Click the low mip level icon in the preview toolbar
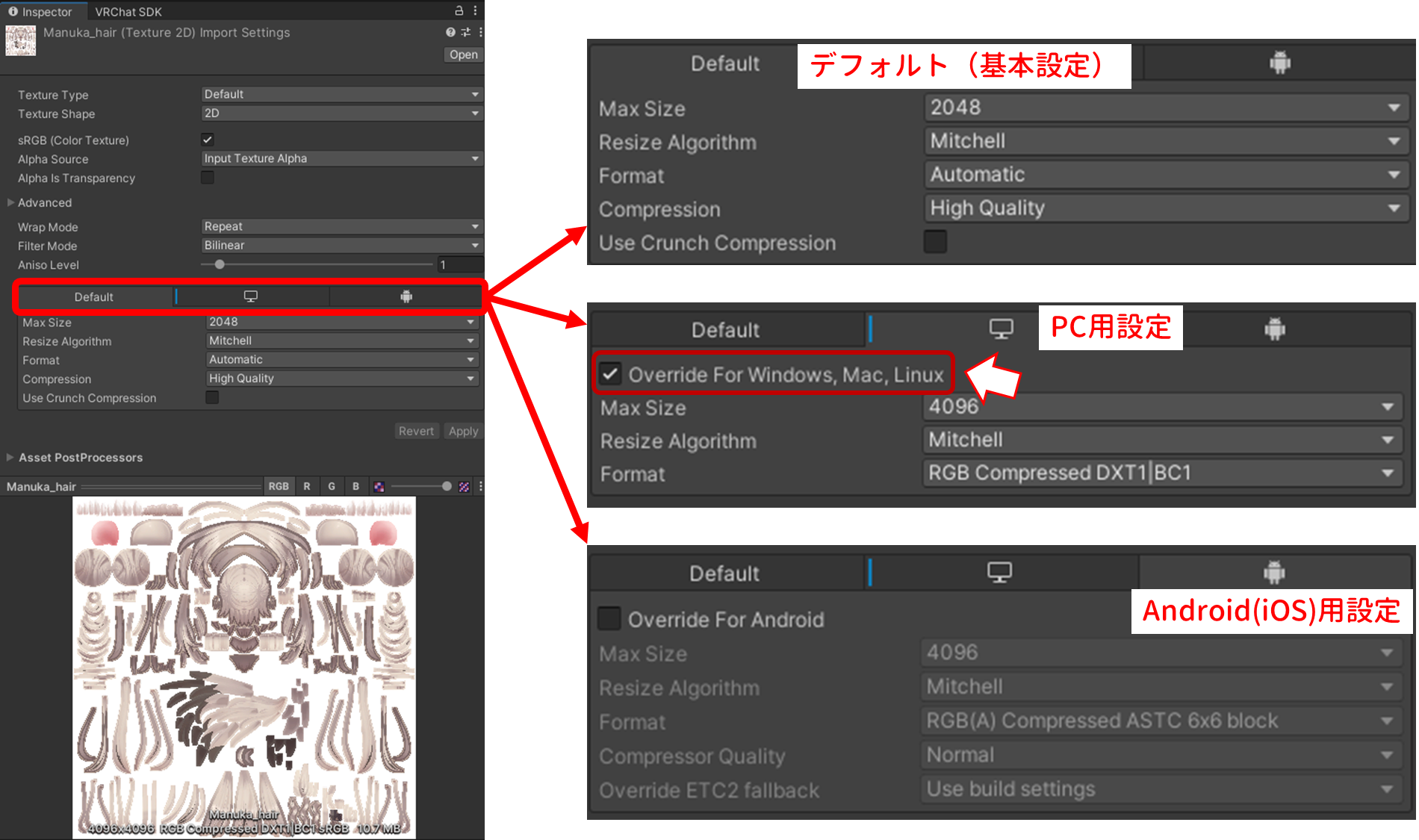The image size is (1419, 840). 379,487
